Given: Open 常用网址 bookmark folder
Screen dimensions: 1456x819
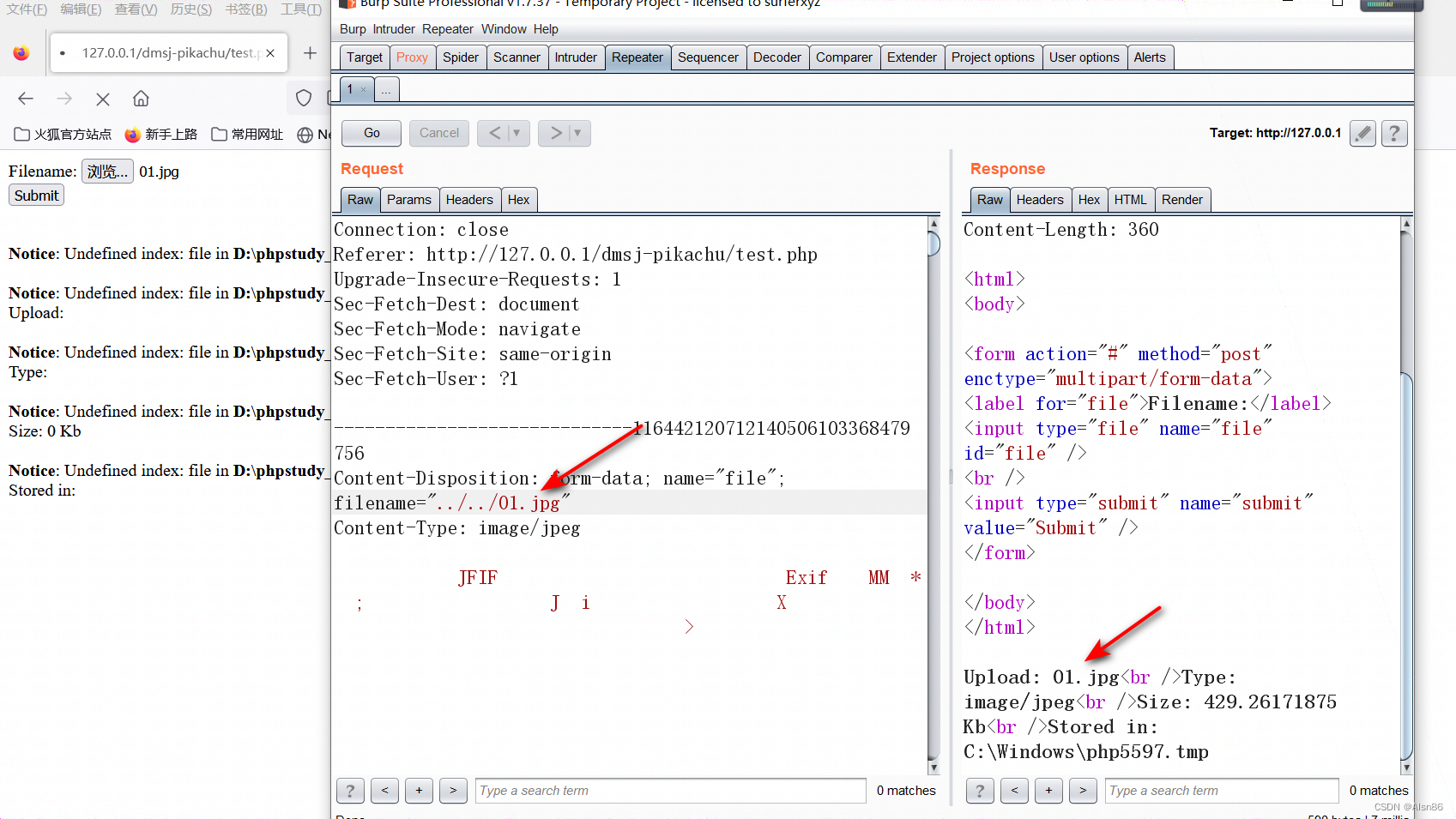Looking at the screenshot, I should click(247, 135).
